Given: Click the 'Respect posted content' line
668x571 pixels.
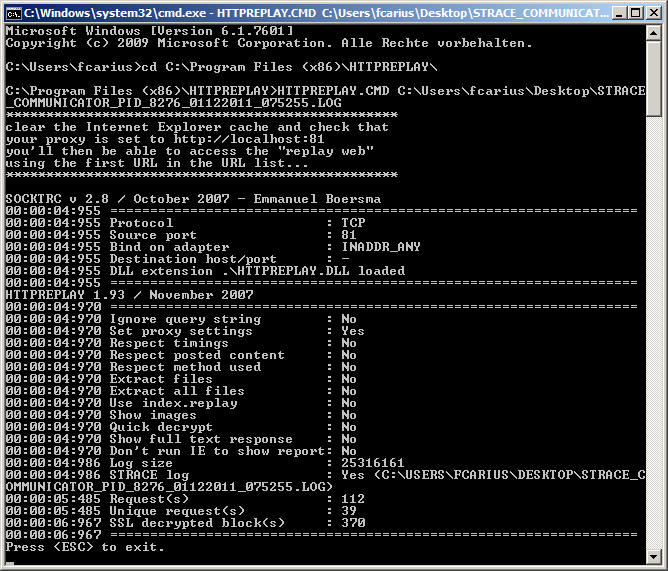Looking at the screenshot, I should (x=181, y=355).
